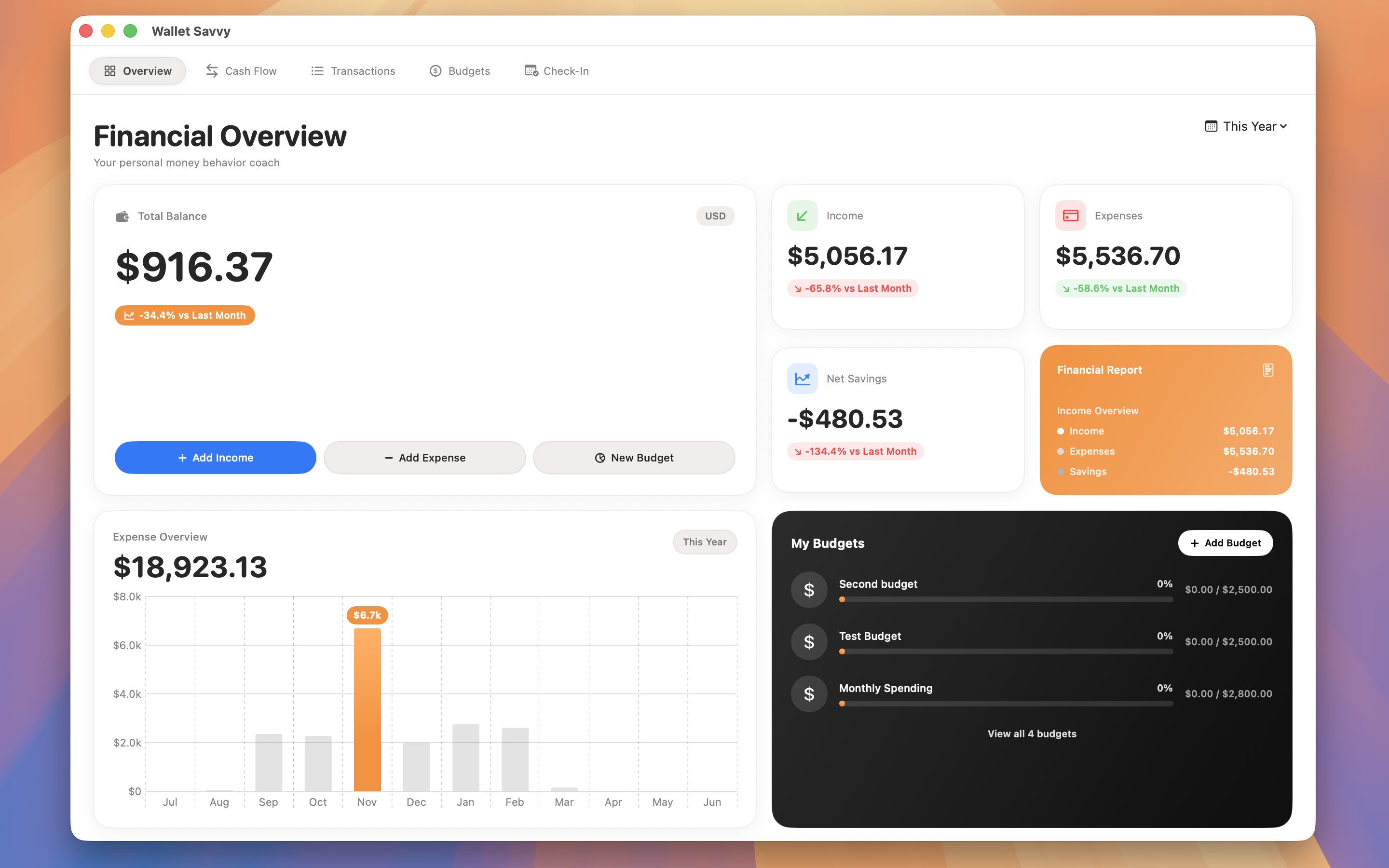The width and height of the screenshot is (1389, 868).
Task: Click the $18,923.13 expense total
Action: (x=191, y=567)
